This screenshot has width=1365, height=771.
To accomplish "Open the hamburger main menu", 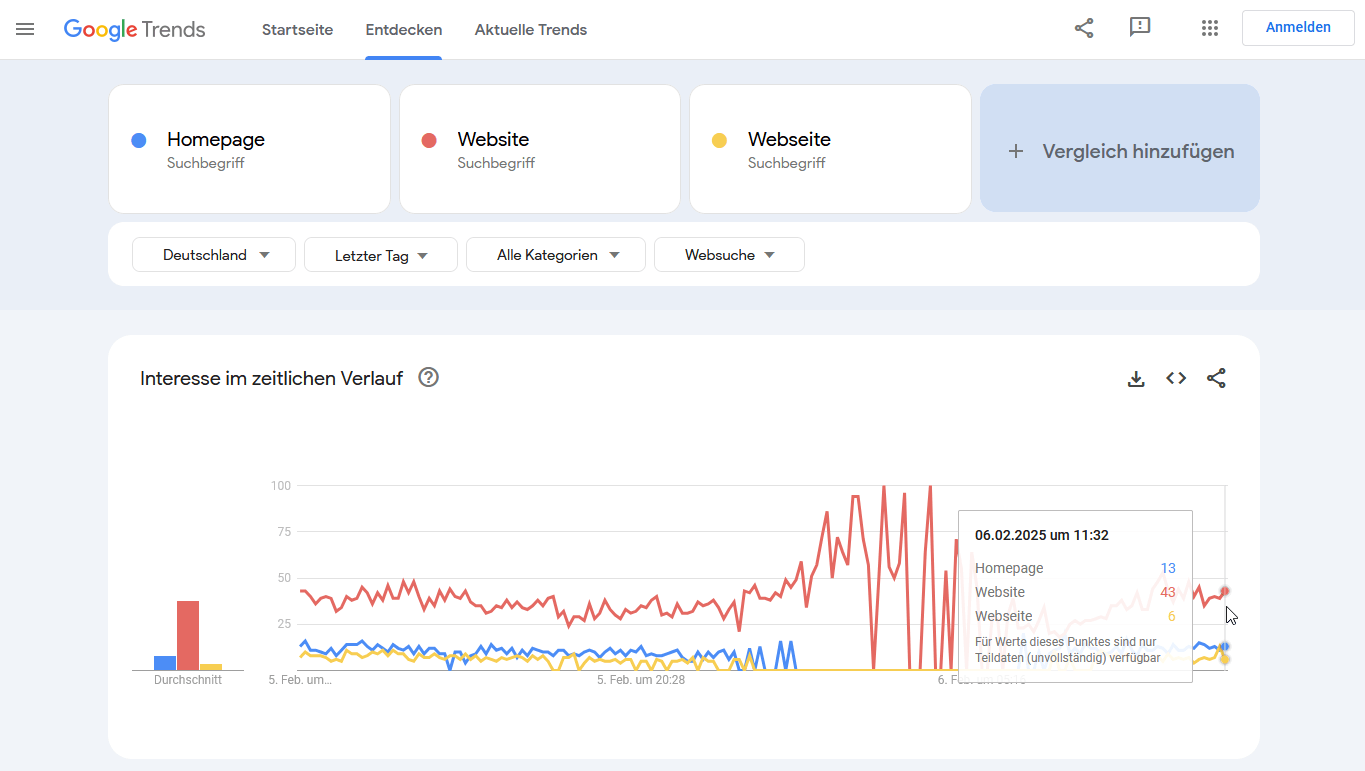I will point(25,29).
